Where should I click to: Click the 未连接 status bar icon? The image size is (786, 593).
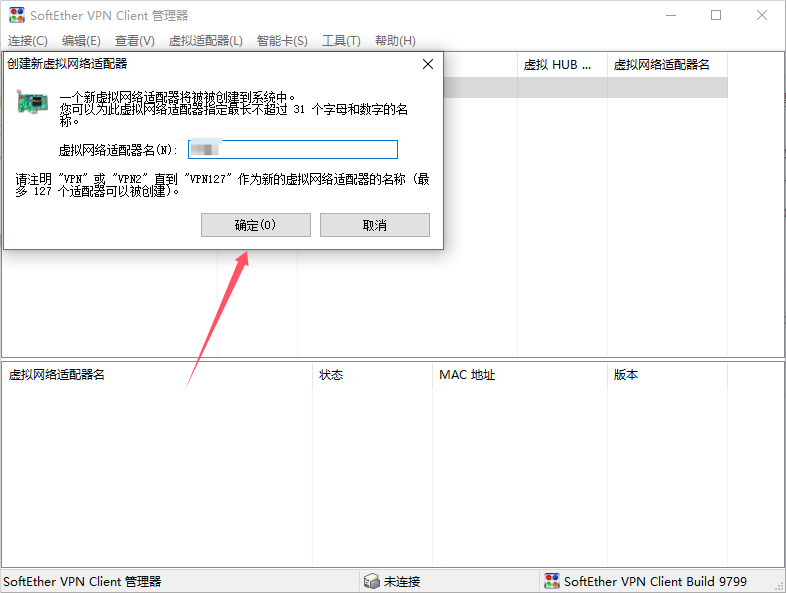point(371,581)
